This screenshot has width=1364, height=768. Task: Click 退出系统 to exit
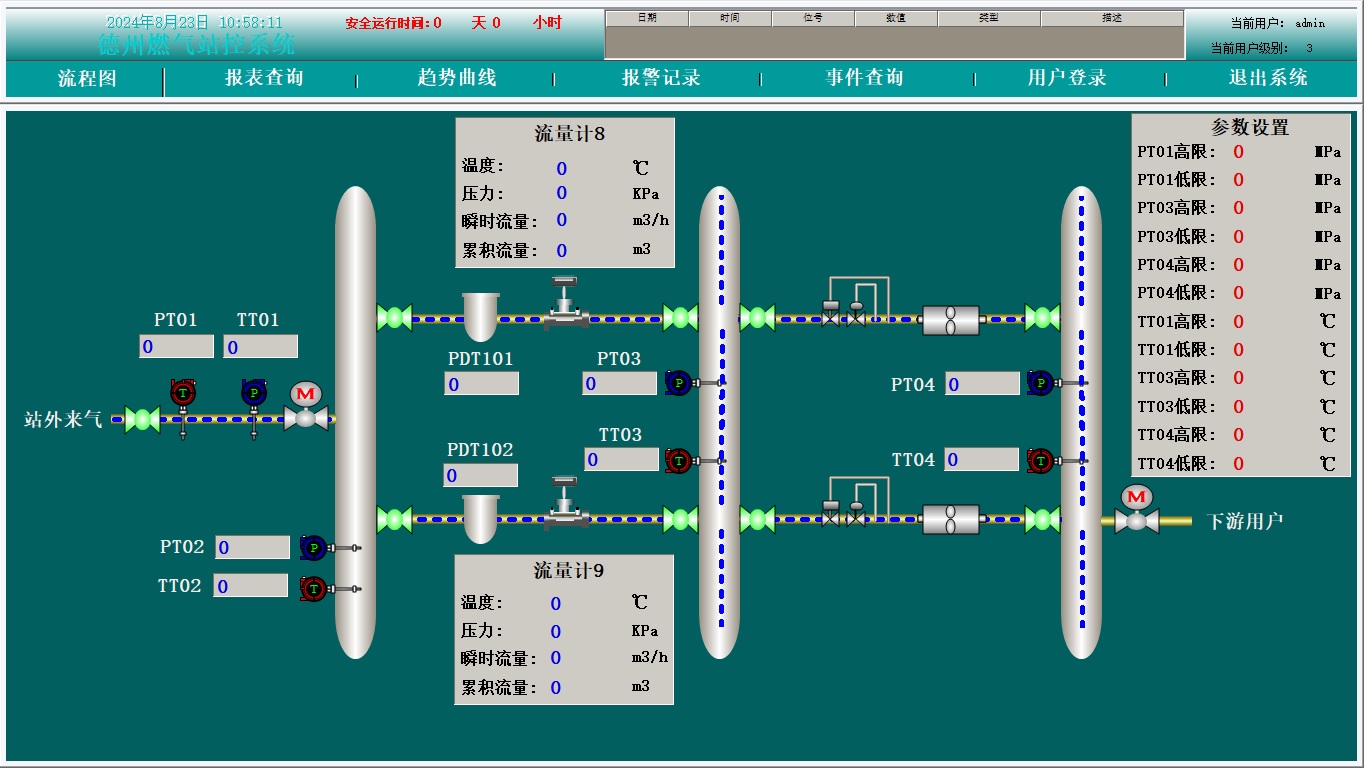(1268, 78)
